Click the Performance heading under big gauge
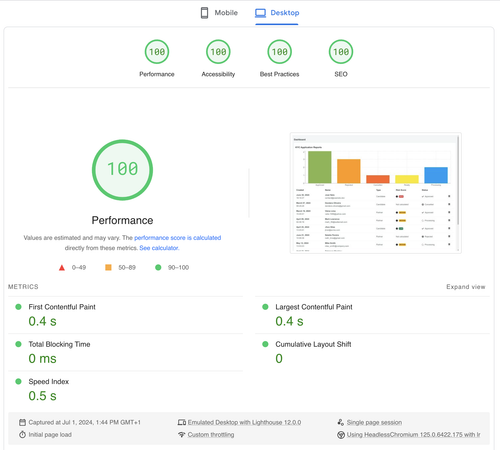500x450 pixels. pos(122,220)
